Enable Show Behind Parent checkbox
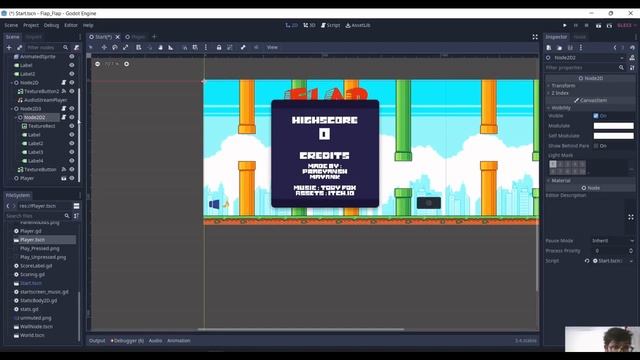640x360 pixels. pos(596,146)
